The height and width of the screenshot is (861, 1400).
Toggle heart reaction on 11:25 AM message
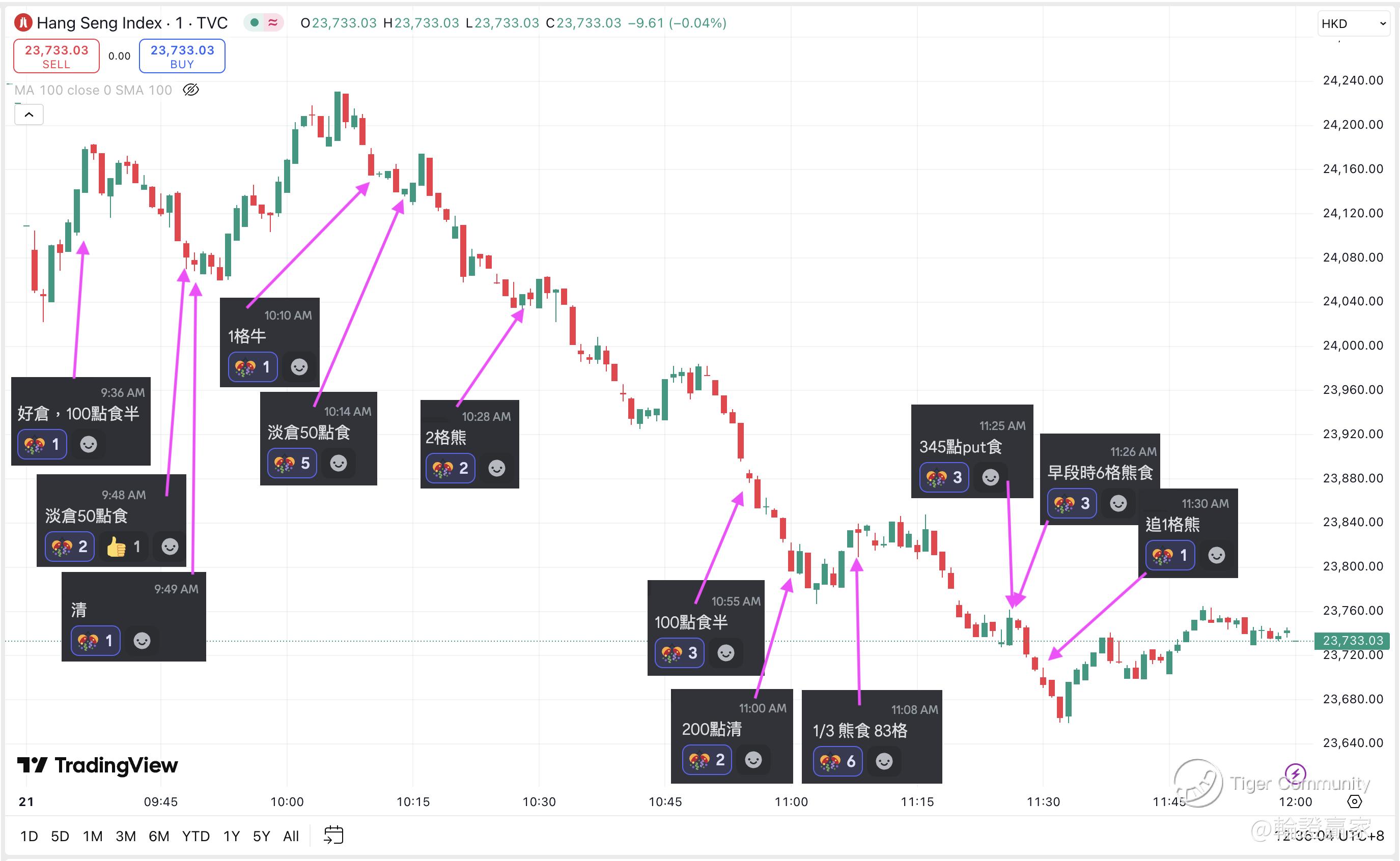click(944, 477)
